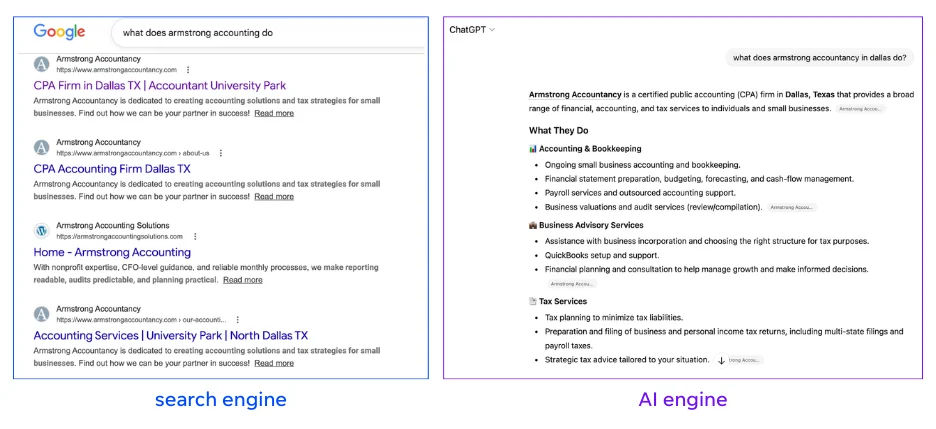Click the Armstrong Accountancy favicon on the first result

[x=41, y=64]
